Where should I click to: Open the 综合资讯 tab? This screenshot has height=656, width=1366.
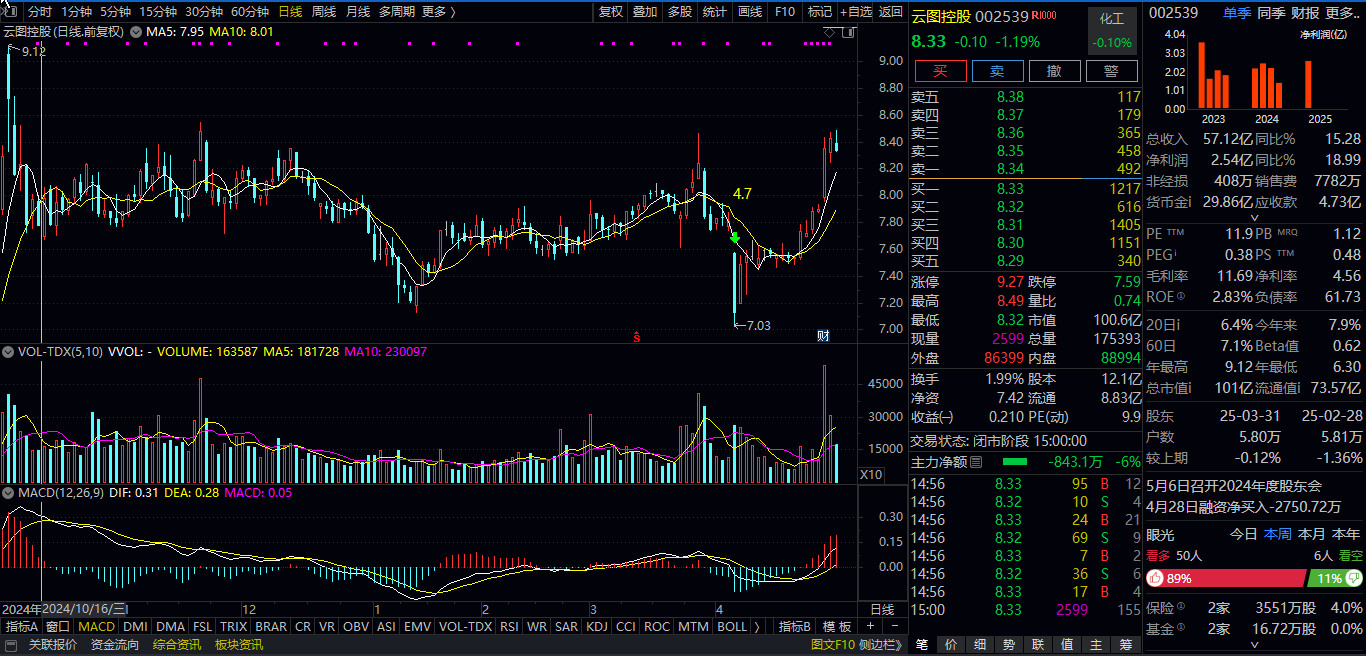177,645
